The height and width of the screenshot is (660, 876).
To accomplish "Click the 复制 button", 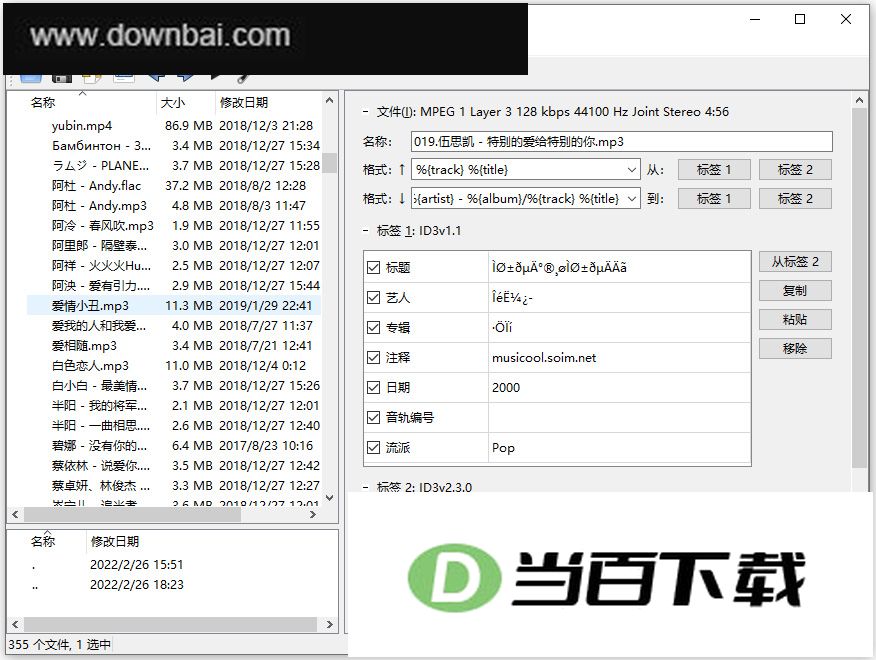I will (x=795, y=291).
